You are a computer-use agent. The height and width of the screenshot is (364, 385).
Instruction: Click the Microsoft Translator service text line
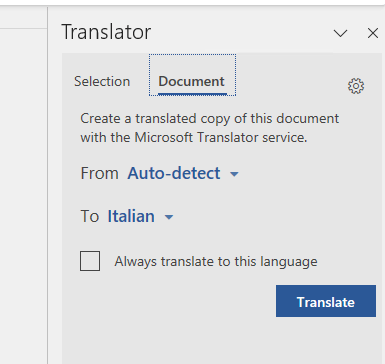point(194,137)
